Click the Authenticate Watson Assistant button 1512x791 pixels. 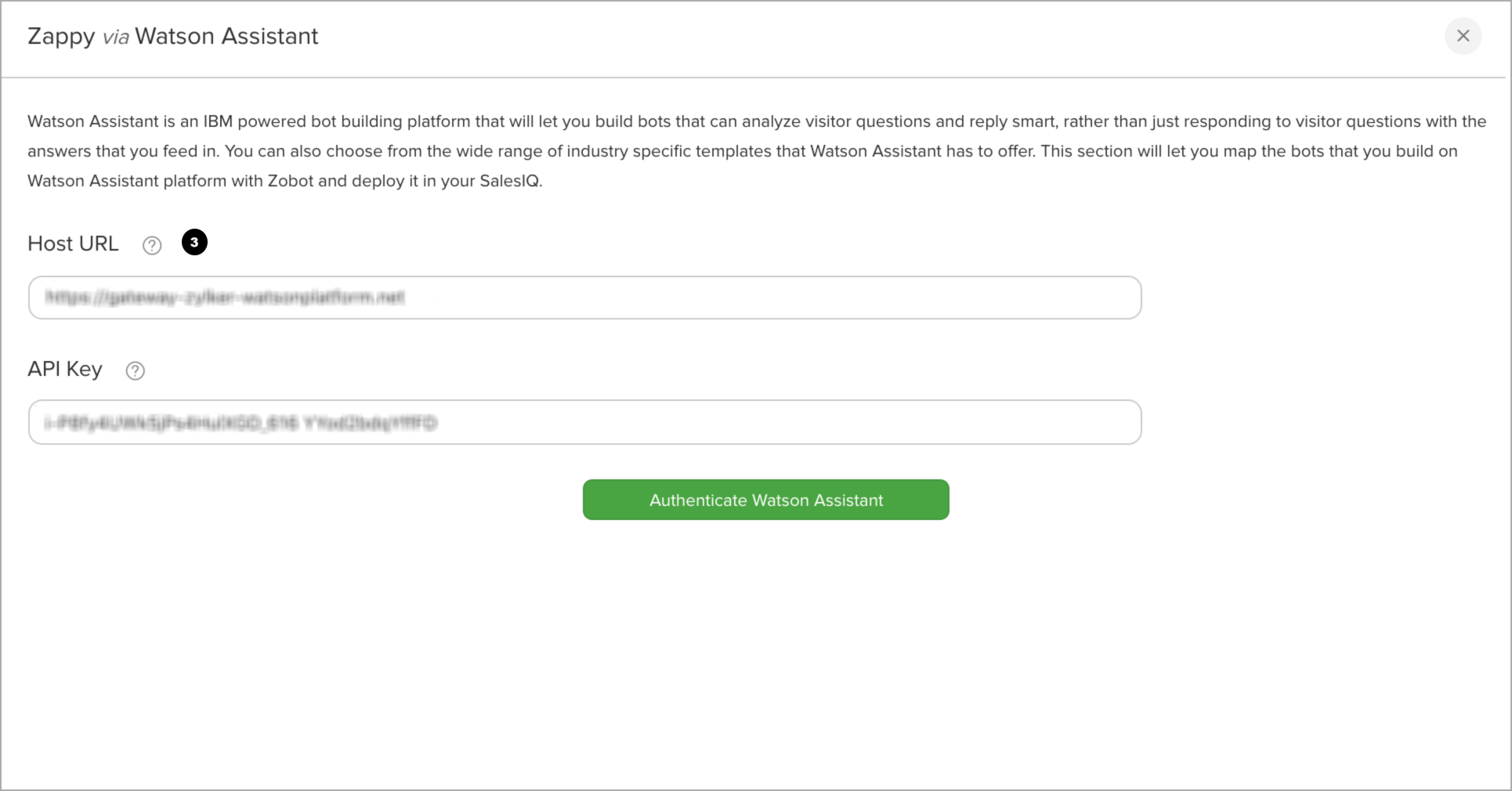tap(765, 500)
